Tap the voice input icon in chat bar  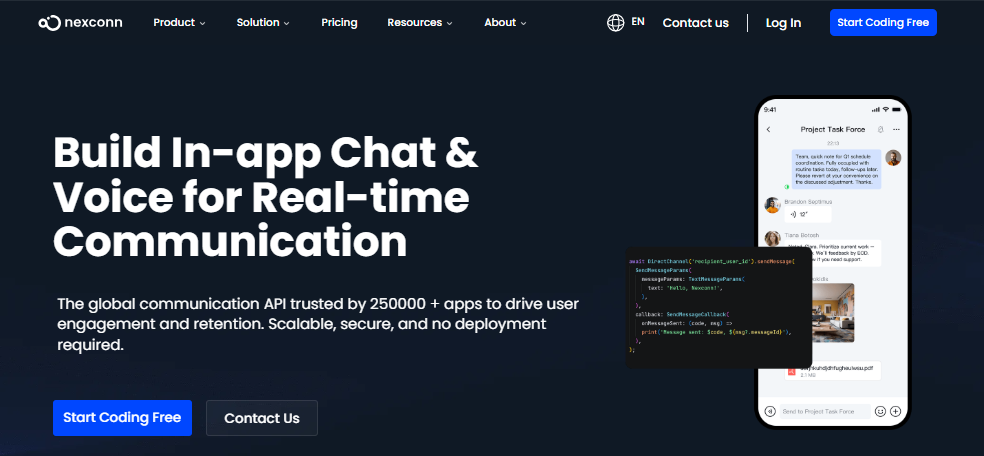pos(770,411)
